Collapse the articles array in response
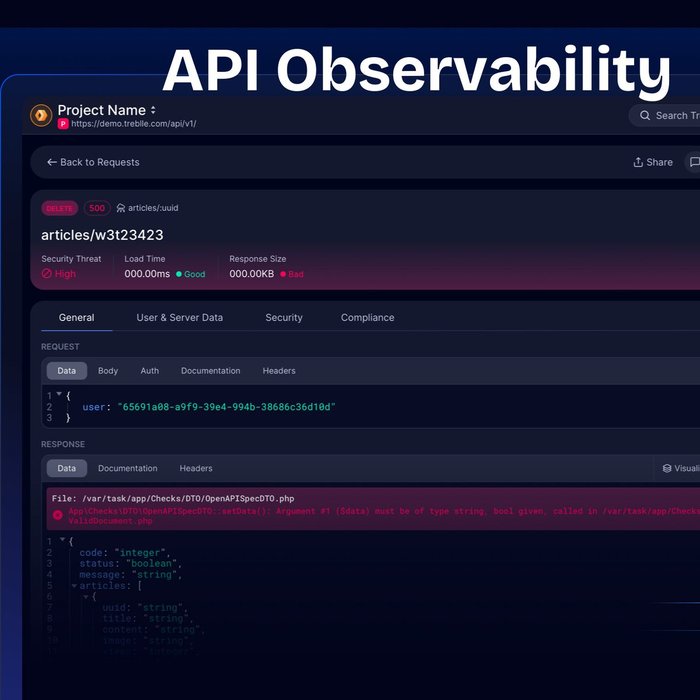This screenshot has height=700, width=700. (x=74, y=586)
